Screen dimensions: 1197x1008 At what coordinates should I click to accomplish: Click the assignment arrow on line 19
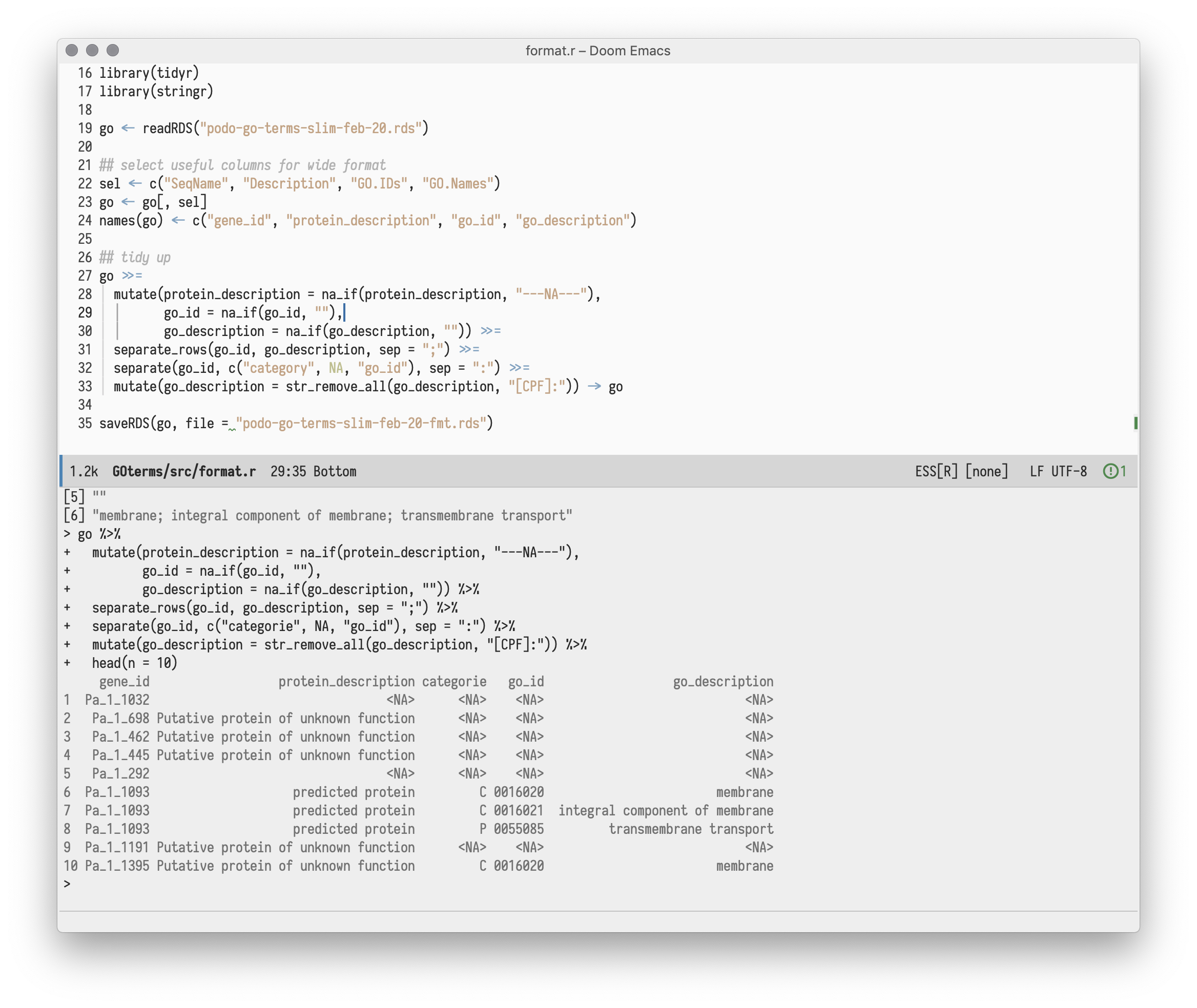pyautogui.click(x=128, y=129)
